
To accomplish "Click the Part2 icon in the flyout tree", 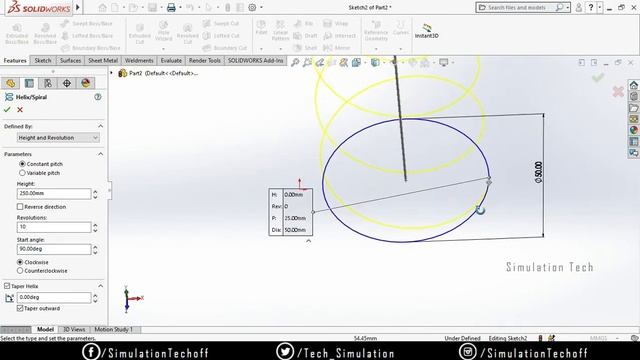I will (x=122, y=73).
